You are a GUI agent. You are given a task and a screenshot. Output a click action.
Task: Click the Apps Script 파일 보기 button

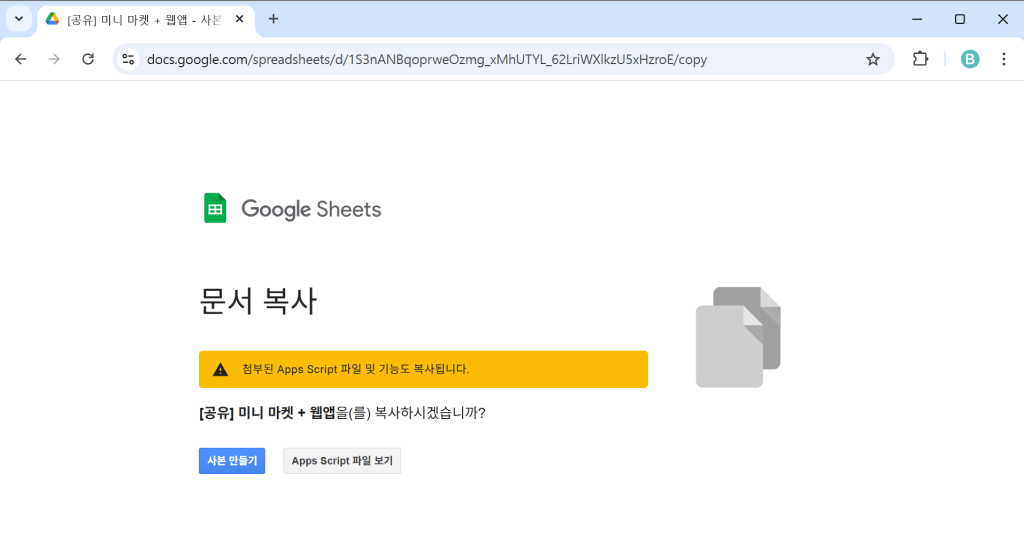(342, 461)
